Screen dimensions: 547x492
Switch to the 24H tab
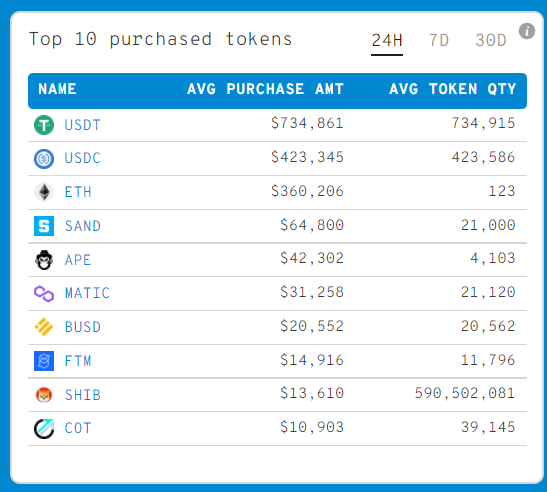point(387,41)
